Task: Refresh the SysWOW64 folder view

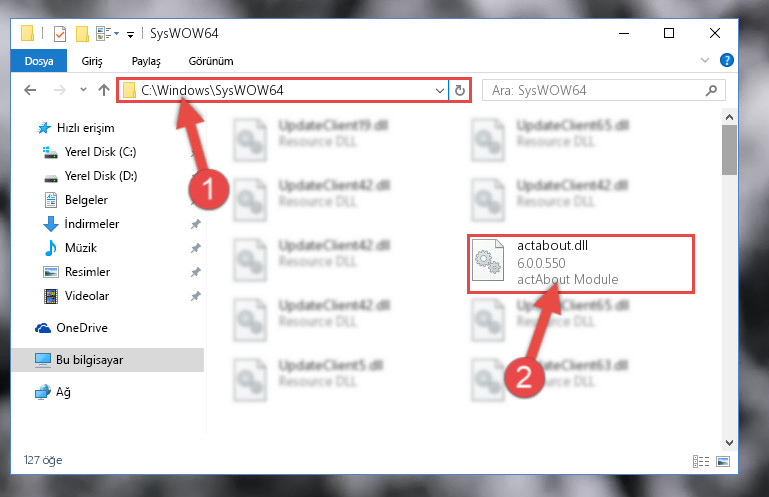Action: [x=460, y=90]
